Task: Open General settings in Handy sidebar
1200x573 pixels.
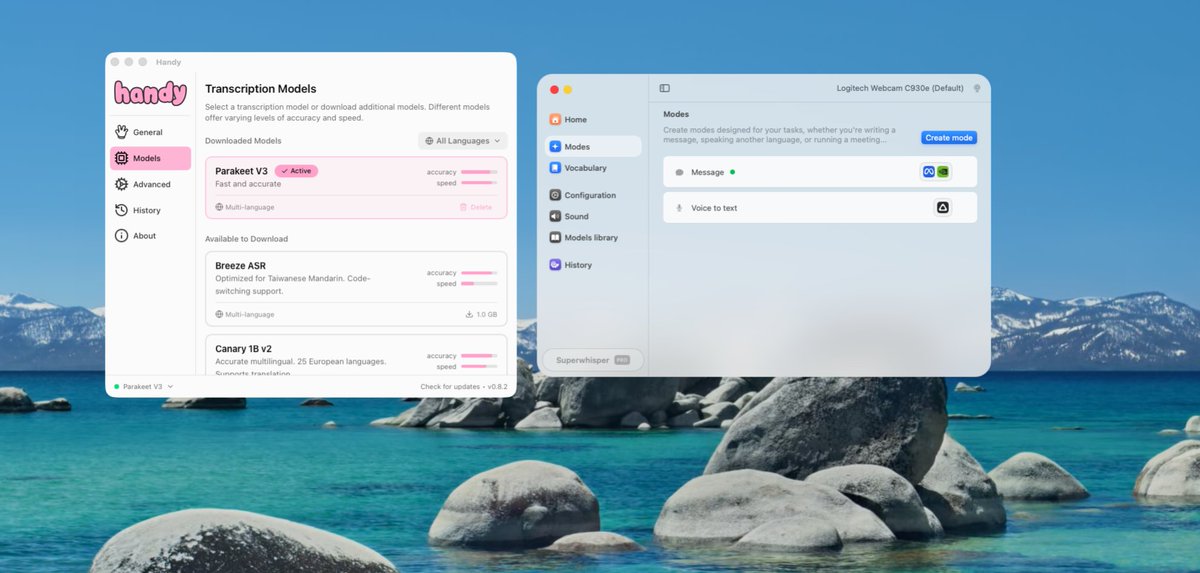Action: point(150,132)
